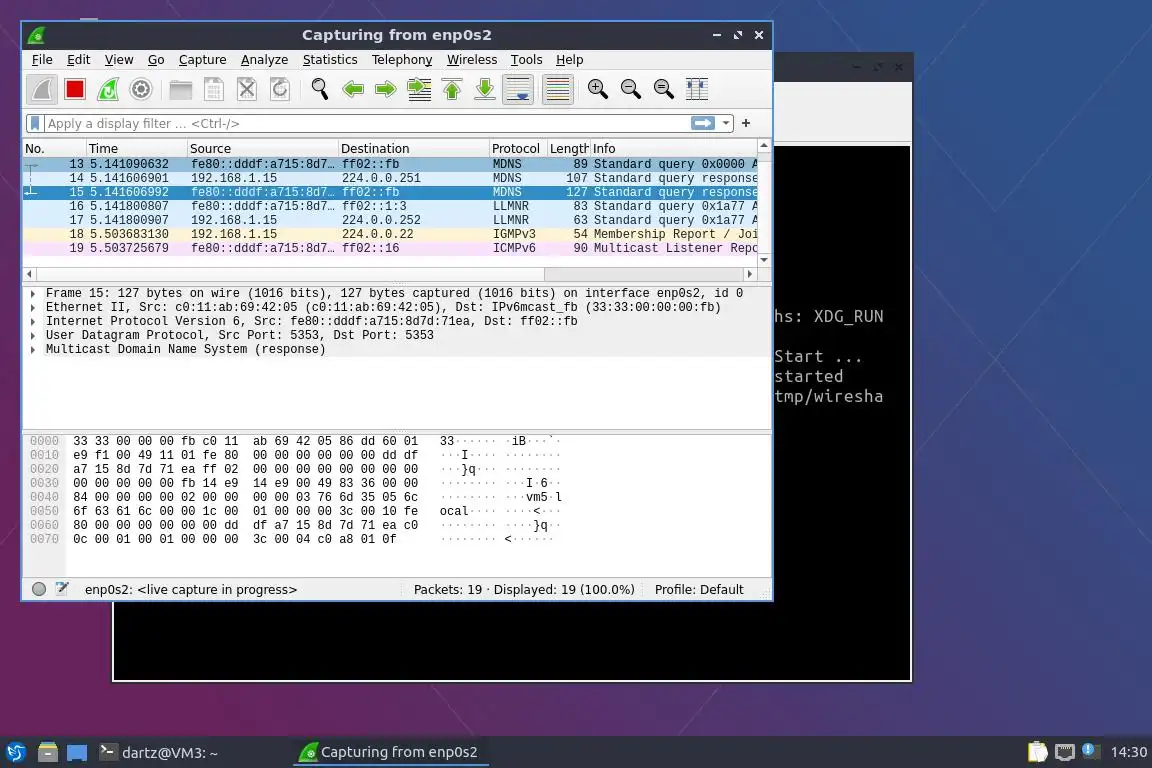The width and height of the screenshot is (1152, 768).
Task: Click the capture file properties pencil icon
Action: pos(62,589)
